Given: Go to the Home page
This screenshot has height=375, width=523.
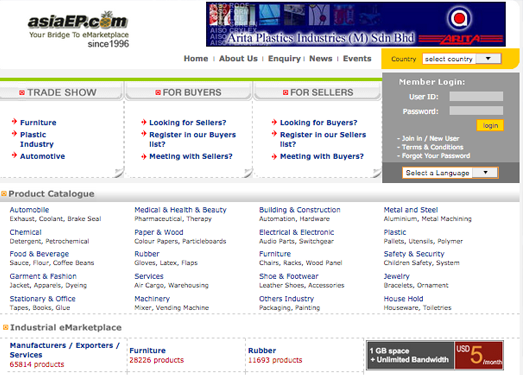Looking at the screenshot, I should tap(196, 59).
